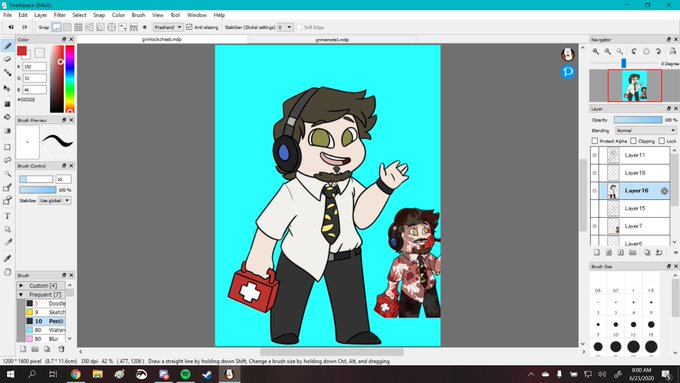Delete brush with trash icon
The image size is (680, 383).
tap(62, 349)
